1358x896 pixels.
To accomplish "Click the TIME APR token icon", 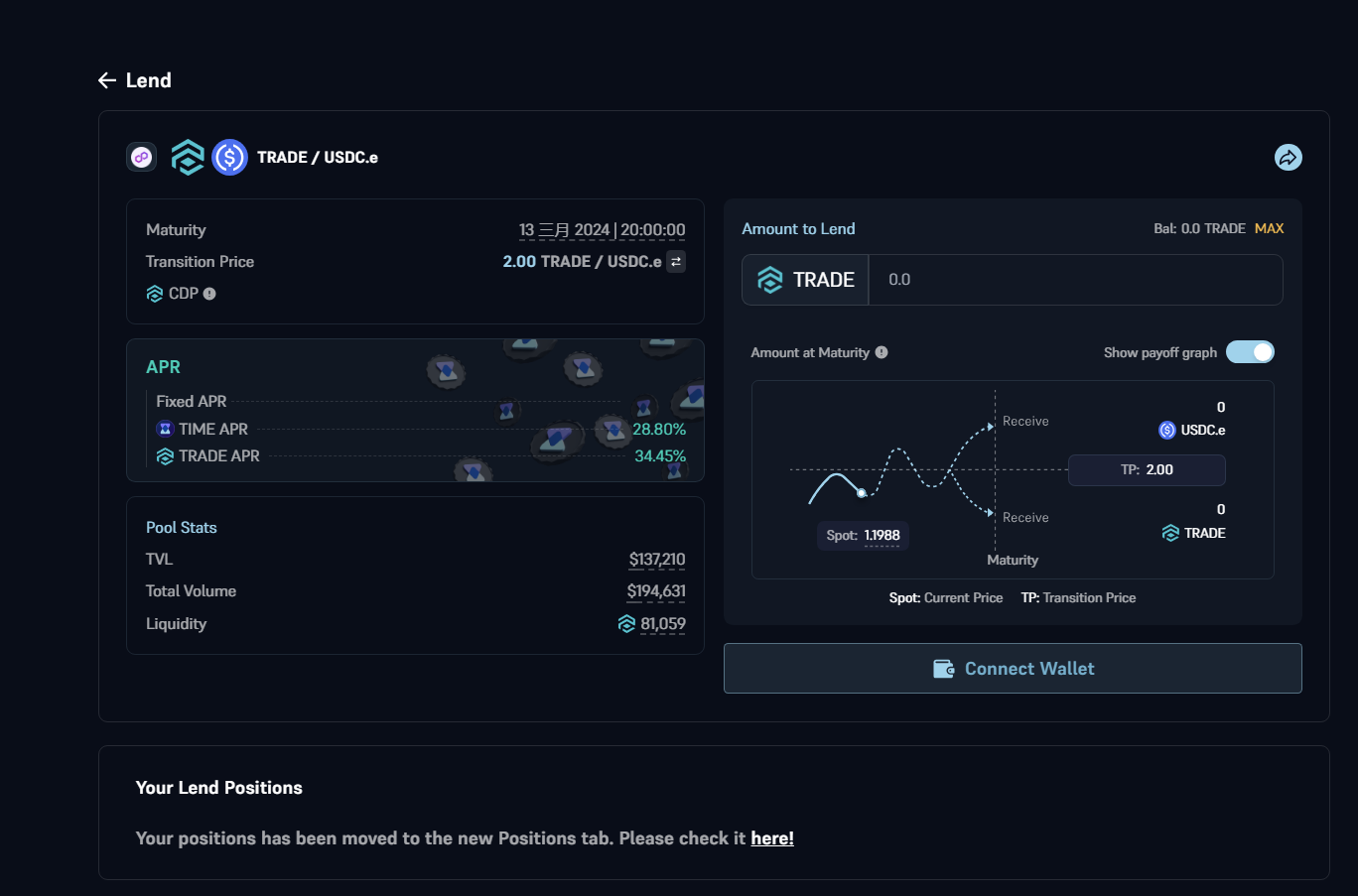I will (165, 429).
